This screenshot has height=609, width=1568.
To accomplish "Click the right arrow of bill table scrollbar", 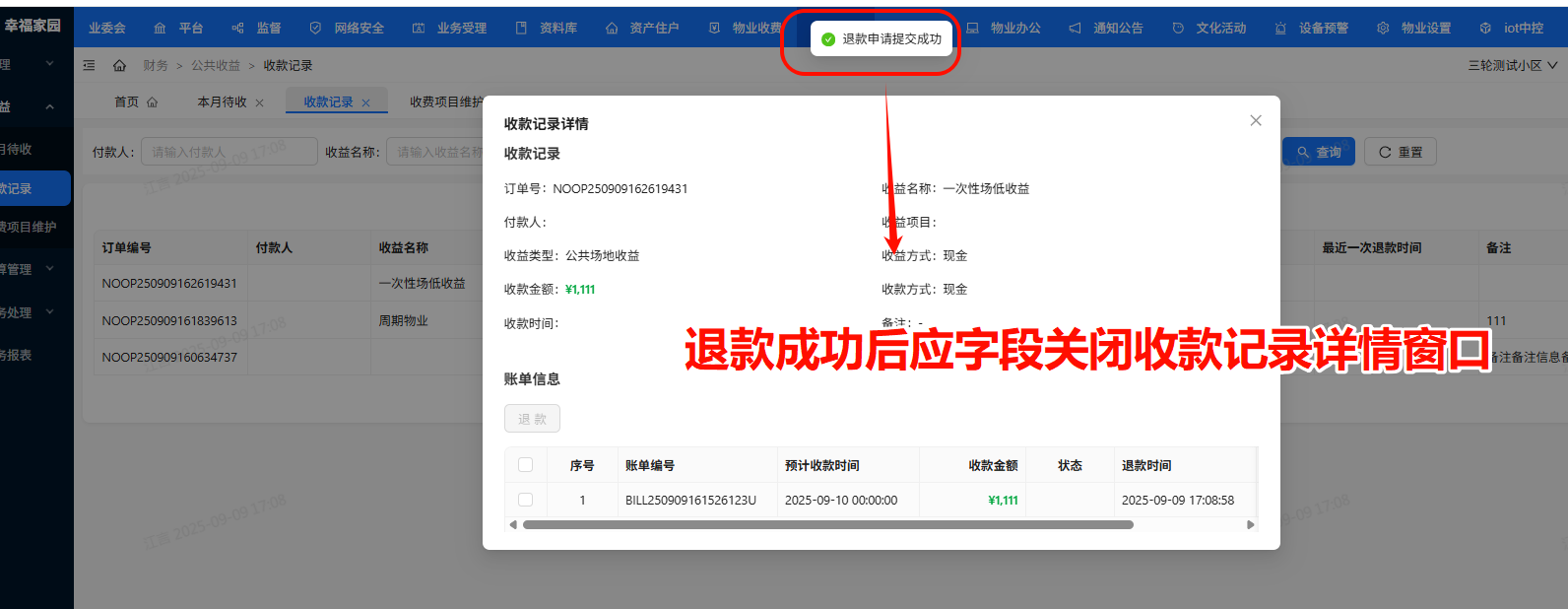I will (x=1251, y=524).
